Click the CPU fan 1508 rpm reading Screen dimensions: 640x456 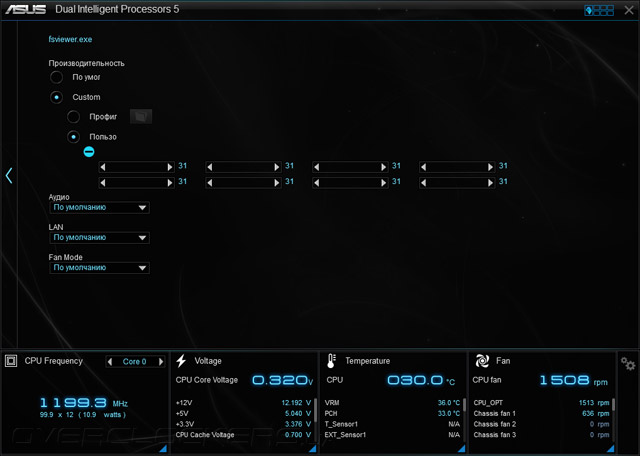[573, 380]
